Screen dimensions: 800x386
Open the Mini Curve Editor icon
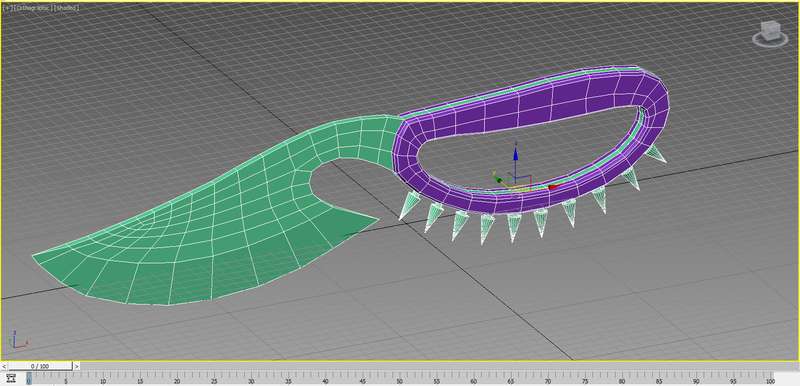coord(11,378)
